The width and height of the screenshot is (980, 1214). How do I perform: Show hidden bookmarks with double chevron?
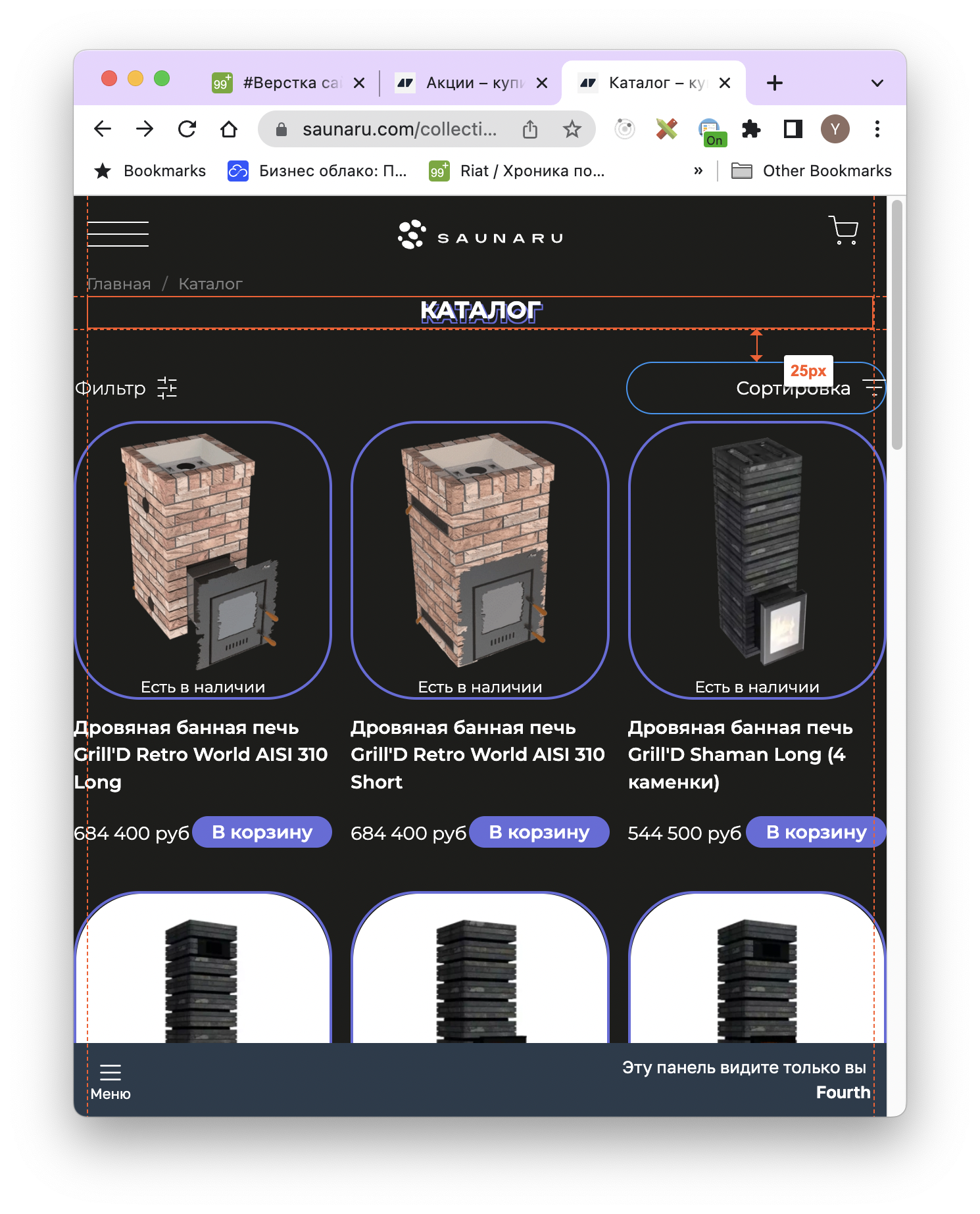click(698, 171)
